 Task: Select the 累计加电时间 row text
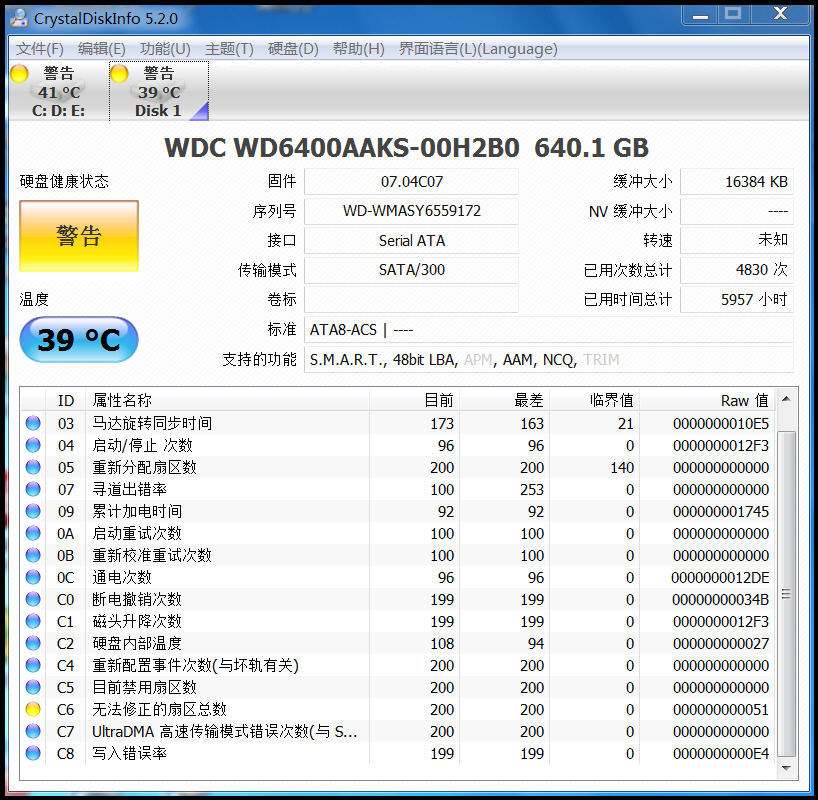137,511
